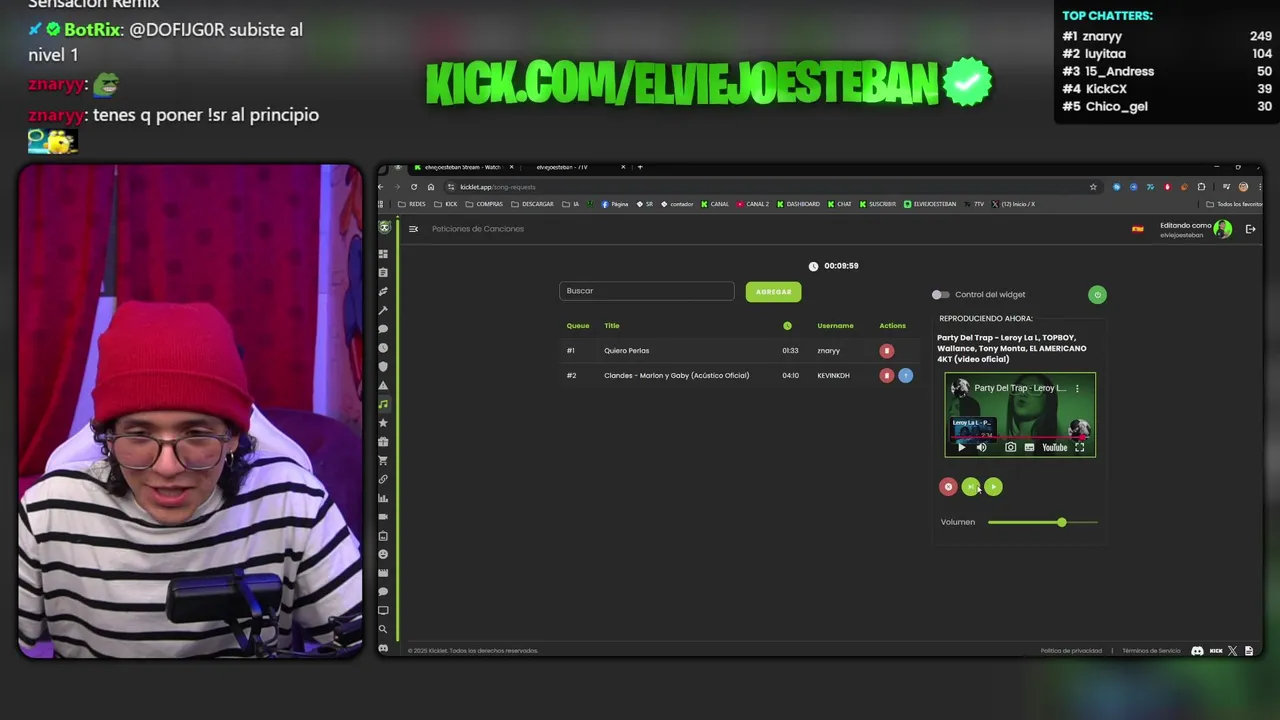This screenshot has height=720, width=1280.
Task: Open the shopping cart icon in sidebar
Action: [x=383, y=460]
